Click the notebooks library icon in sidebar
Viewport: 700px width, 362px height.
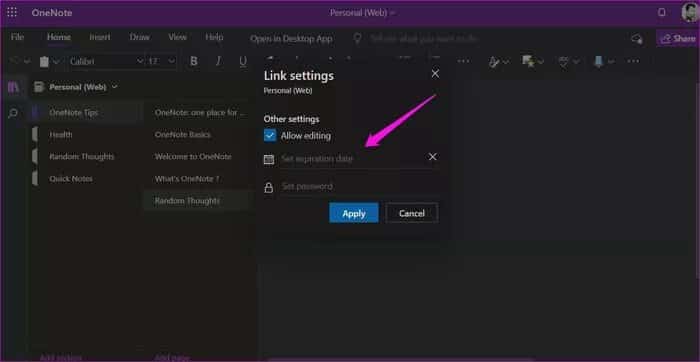[x=13, y=87]
